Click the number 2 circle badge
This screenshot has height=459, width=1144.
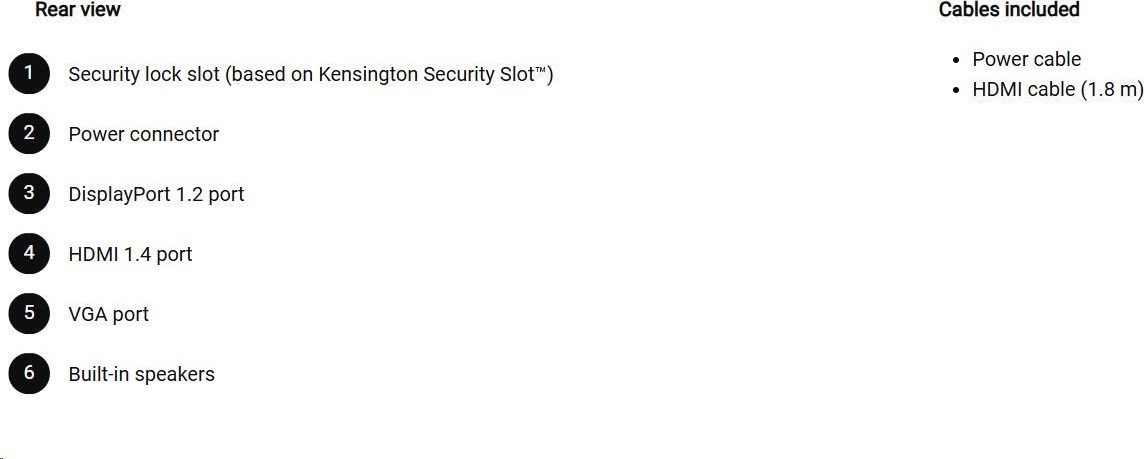[x=29, y=134]
